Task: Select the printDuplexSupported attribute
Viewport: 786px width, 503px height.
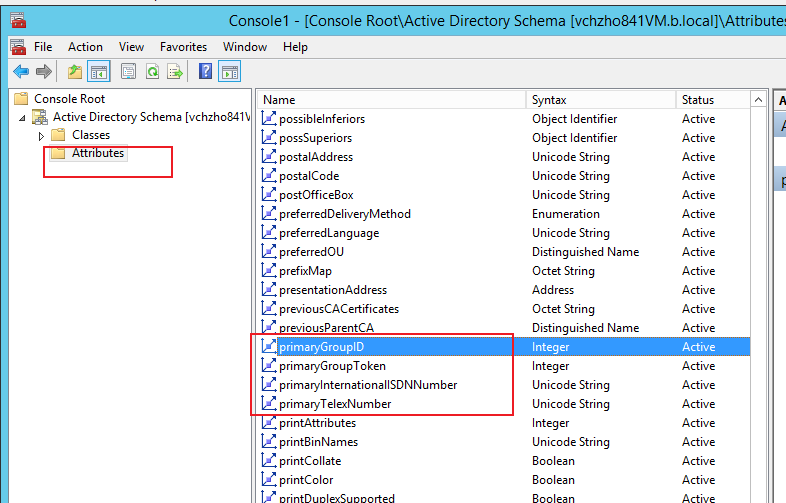Action: click(x=337, y=498)
